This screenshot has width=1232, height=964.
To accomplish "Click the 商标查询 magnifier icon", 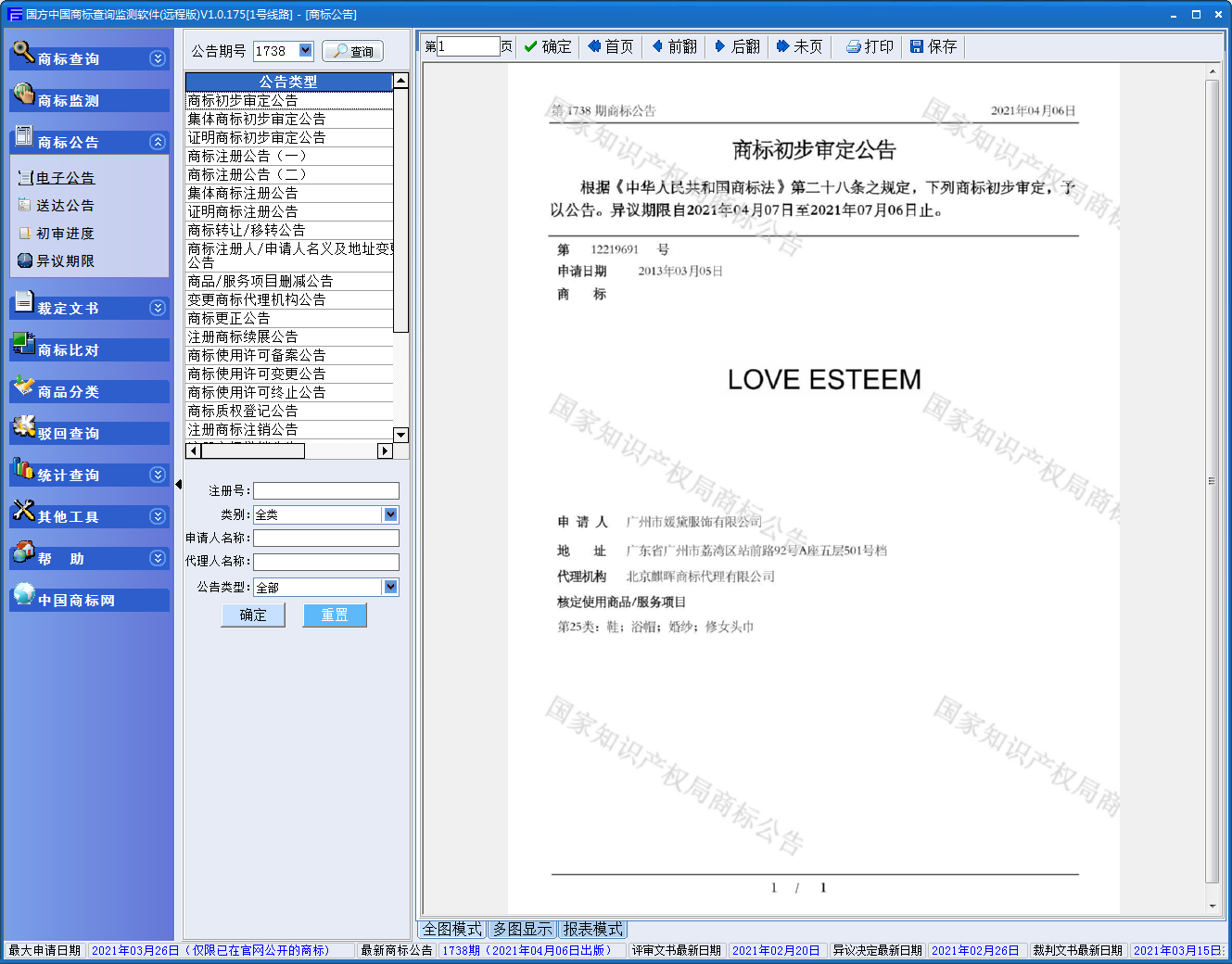I will (x=23, y=52).
